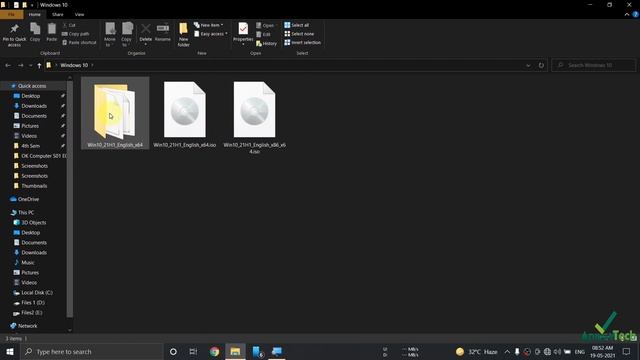640x360 pixels.
Task: Select Network in navigation pane
Action: [27, 326]
